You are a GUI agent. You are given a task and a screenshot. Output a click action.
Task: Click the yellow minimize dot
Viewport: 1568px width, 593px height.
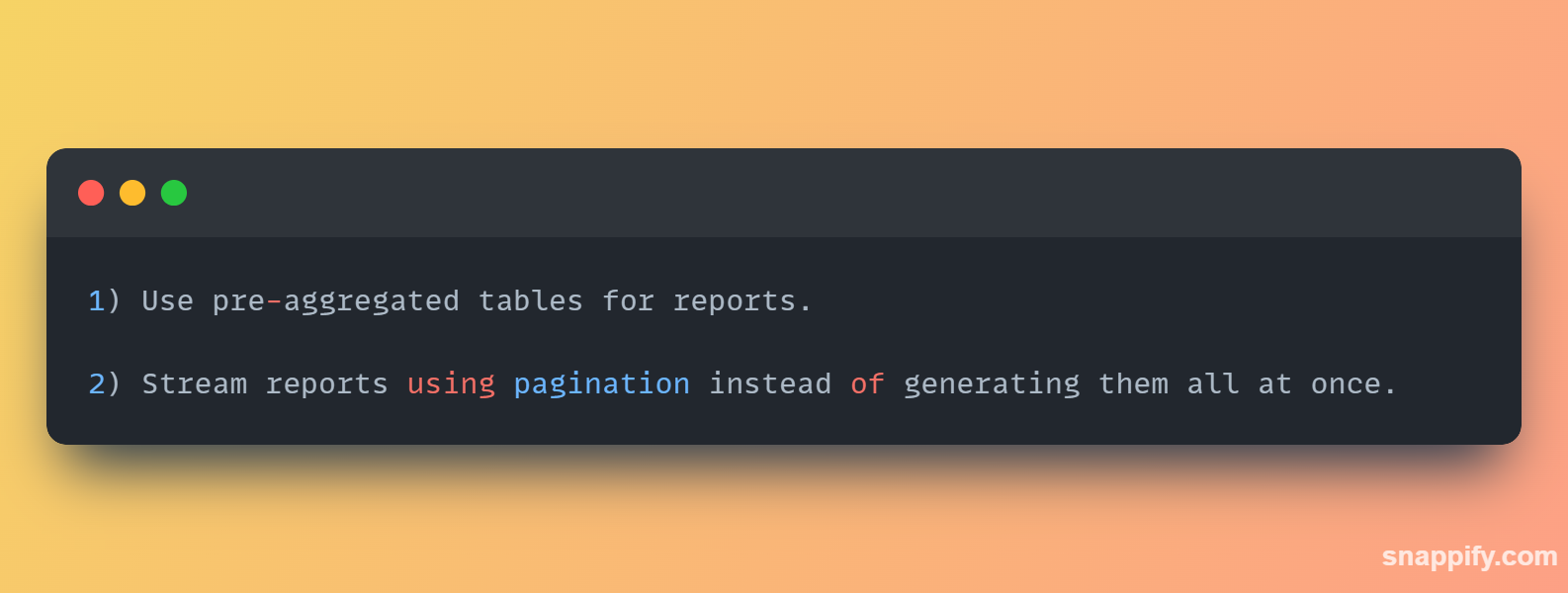pyautogui.click(x=132, y=193)
